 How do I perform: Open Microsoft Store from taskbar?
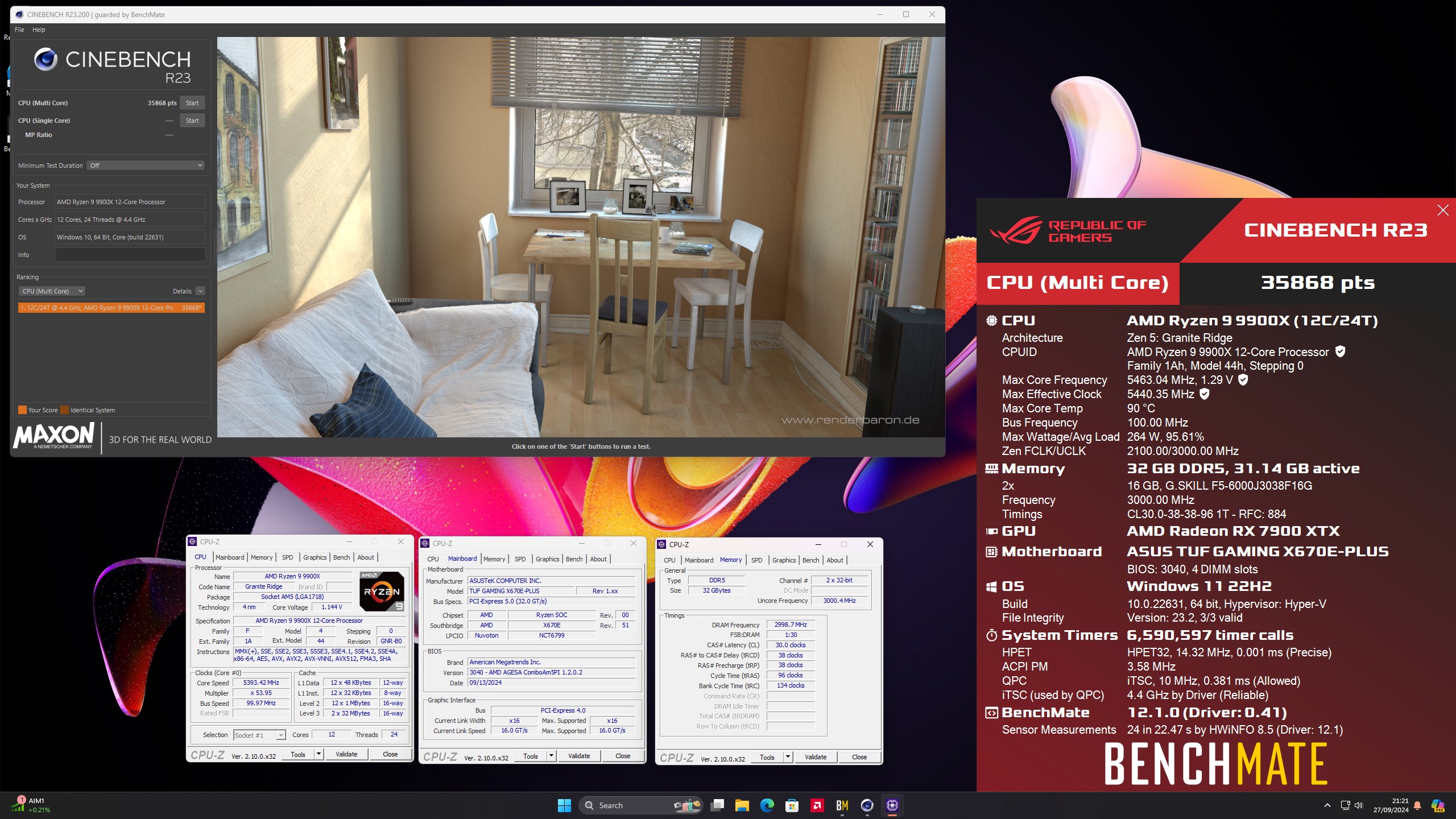point(792,805)
